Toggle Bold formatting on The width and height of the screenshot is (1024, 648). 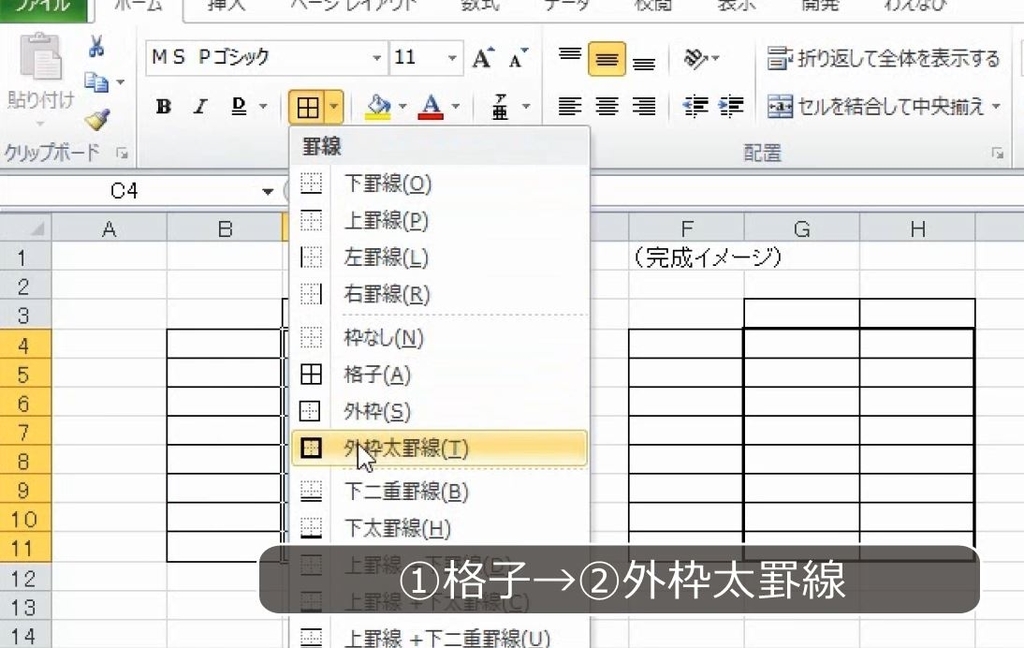pos(164,106)
